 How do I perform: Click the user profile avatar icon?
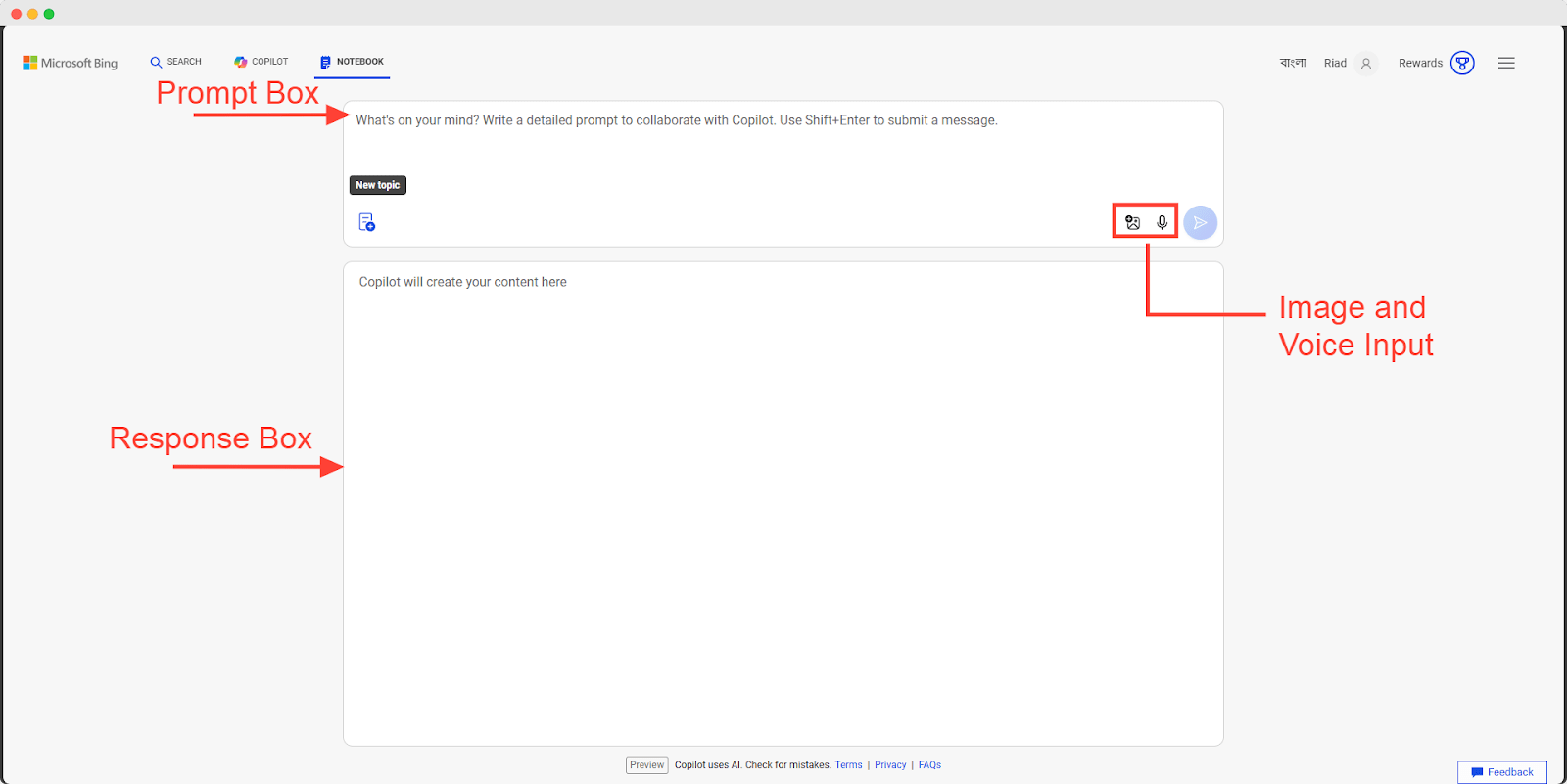coord(1366,64)
